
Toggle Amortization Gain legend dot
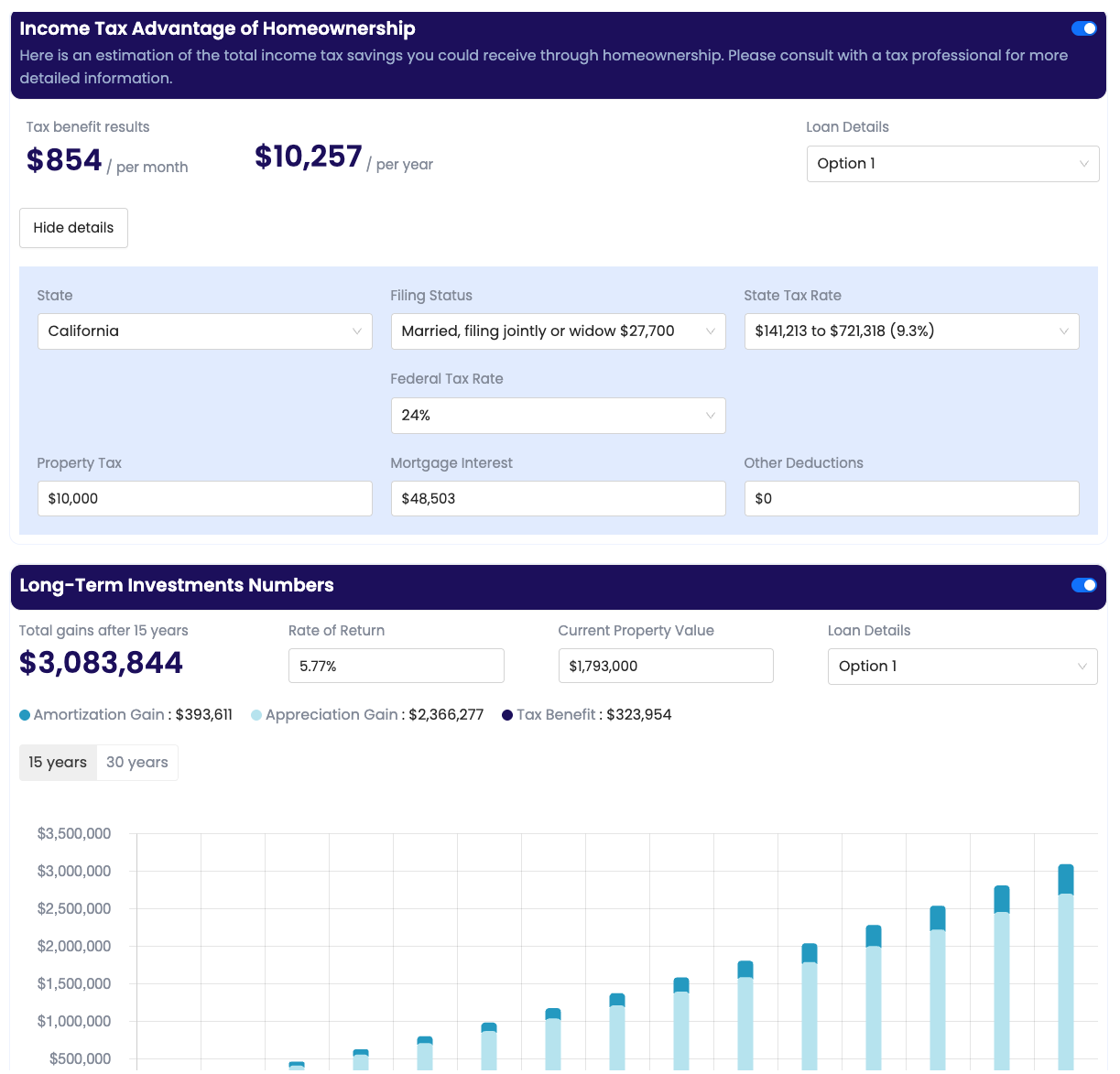tap(25, 715)
